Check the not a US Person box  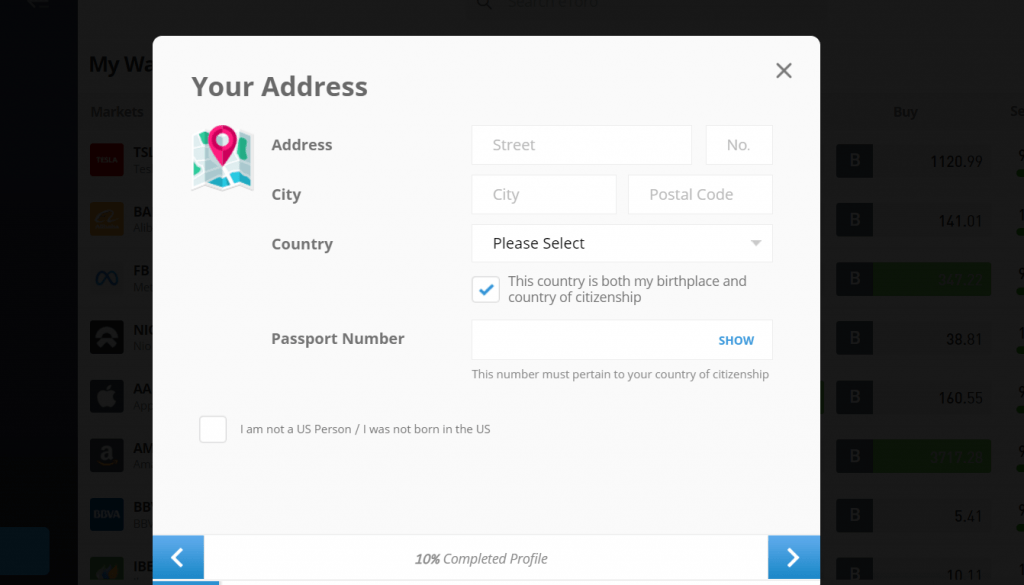pyautogui.click(x=213, y=429)
